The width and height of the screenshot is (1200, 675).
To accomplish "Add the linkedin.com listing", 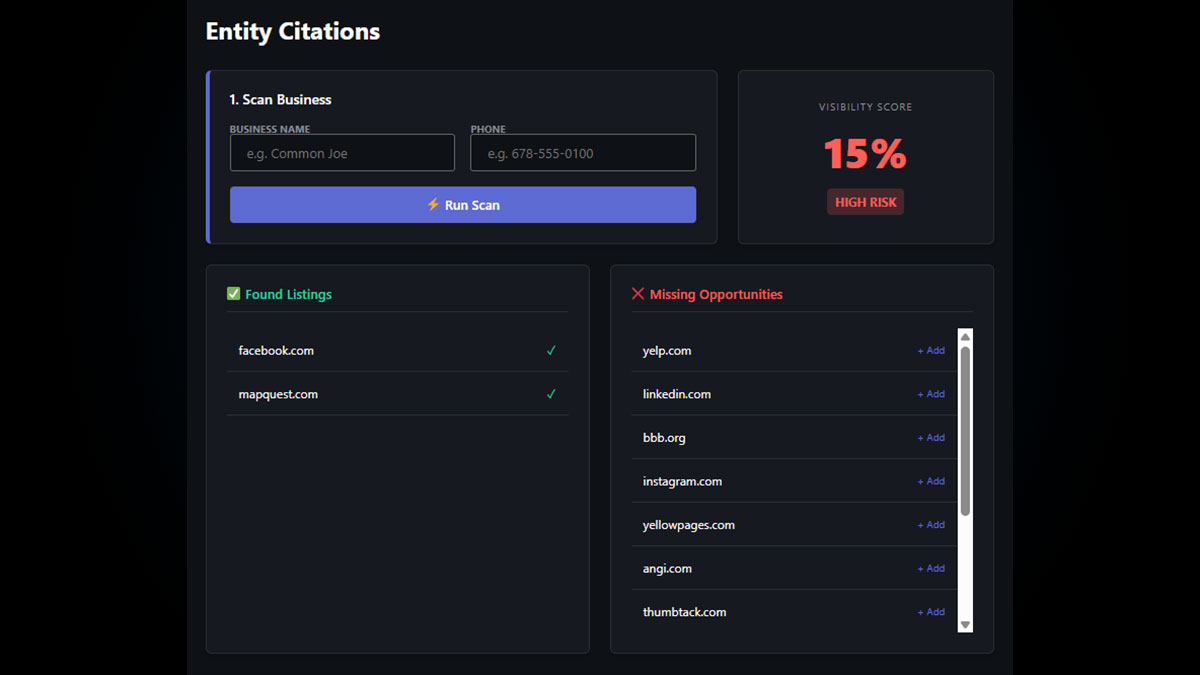I will coord(931,394).
